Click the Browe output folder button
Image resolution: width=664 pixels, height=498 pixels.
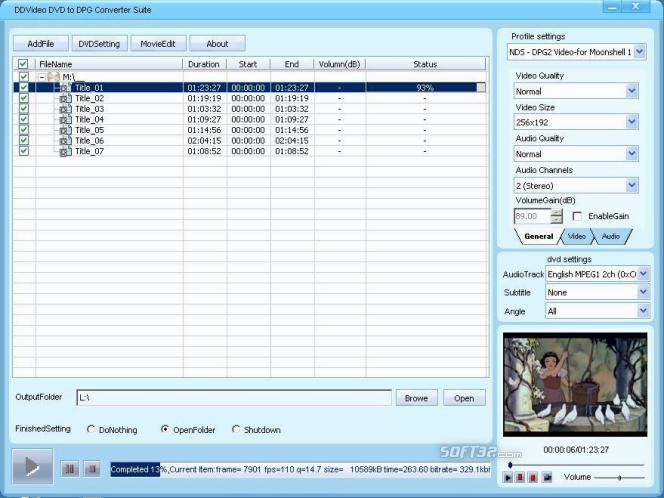(416, 398)
